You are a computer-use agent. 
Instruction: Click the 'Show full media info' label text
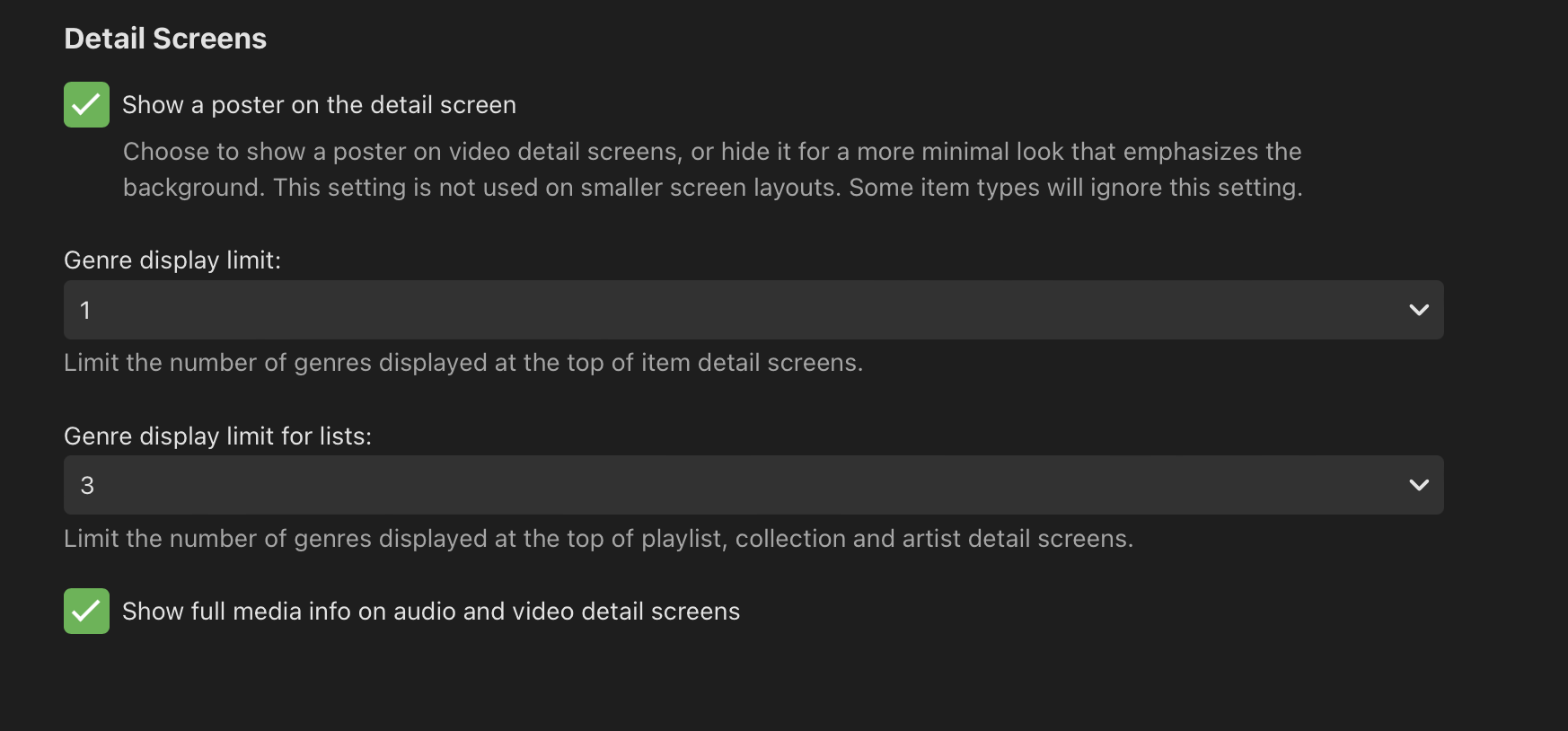[x=431, y=612]
